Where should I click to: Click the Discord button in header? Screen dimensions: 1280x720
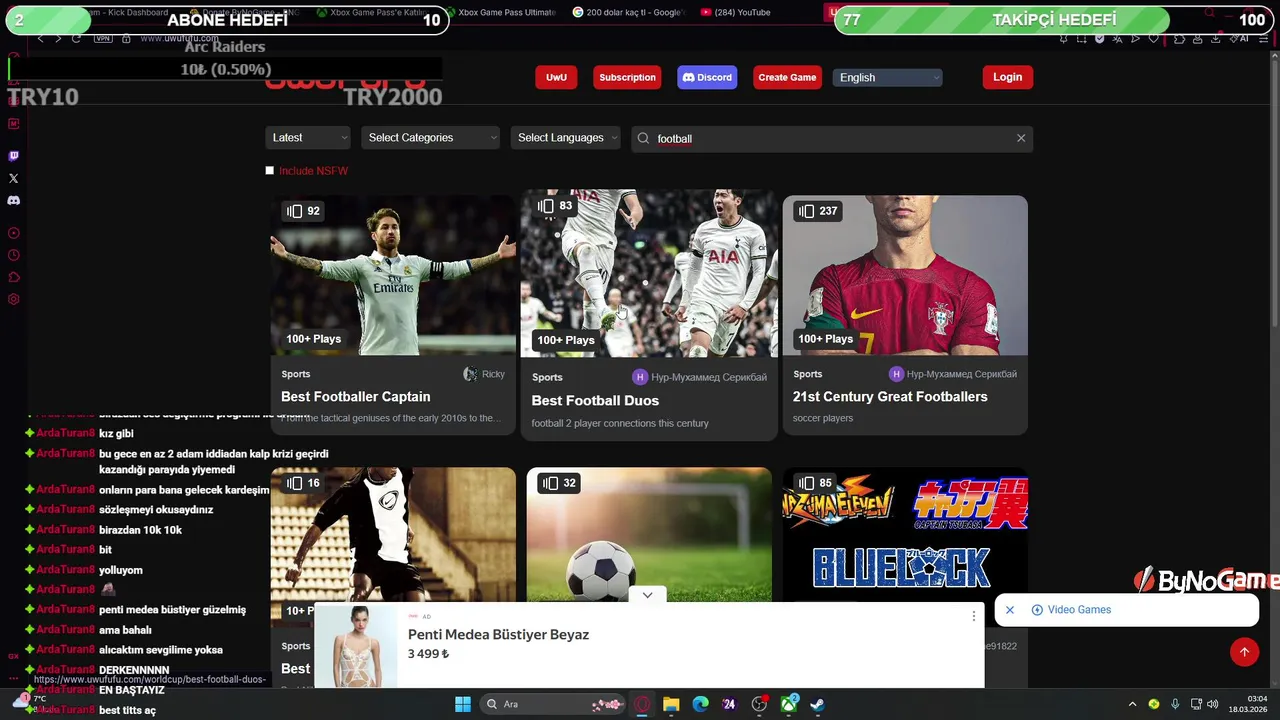coord(707,77)
